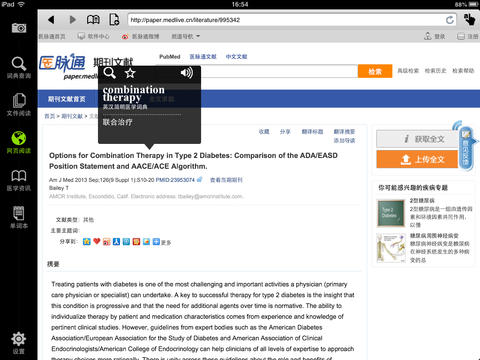Click the orange search button
Image resolution: width=480 pixels, height=360 pixels.
coord(375,71)
